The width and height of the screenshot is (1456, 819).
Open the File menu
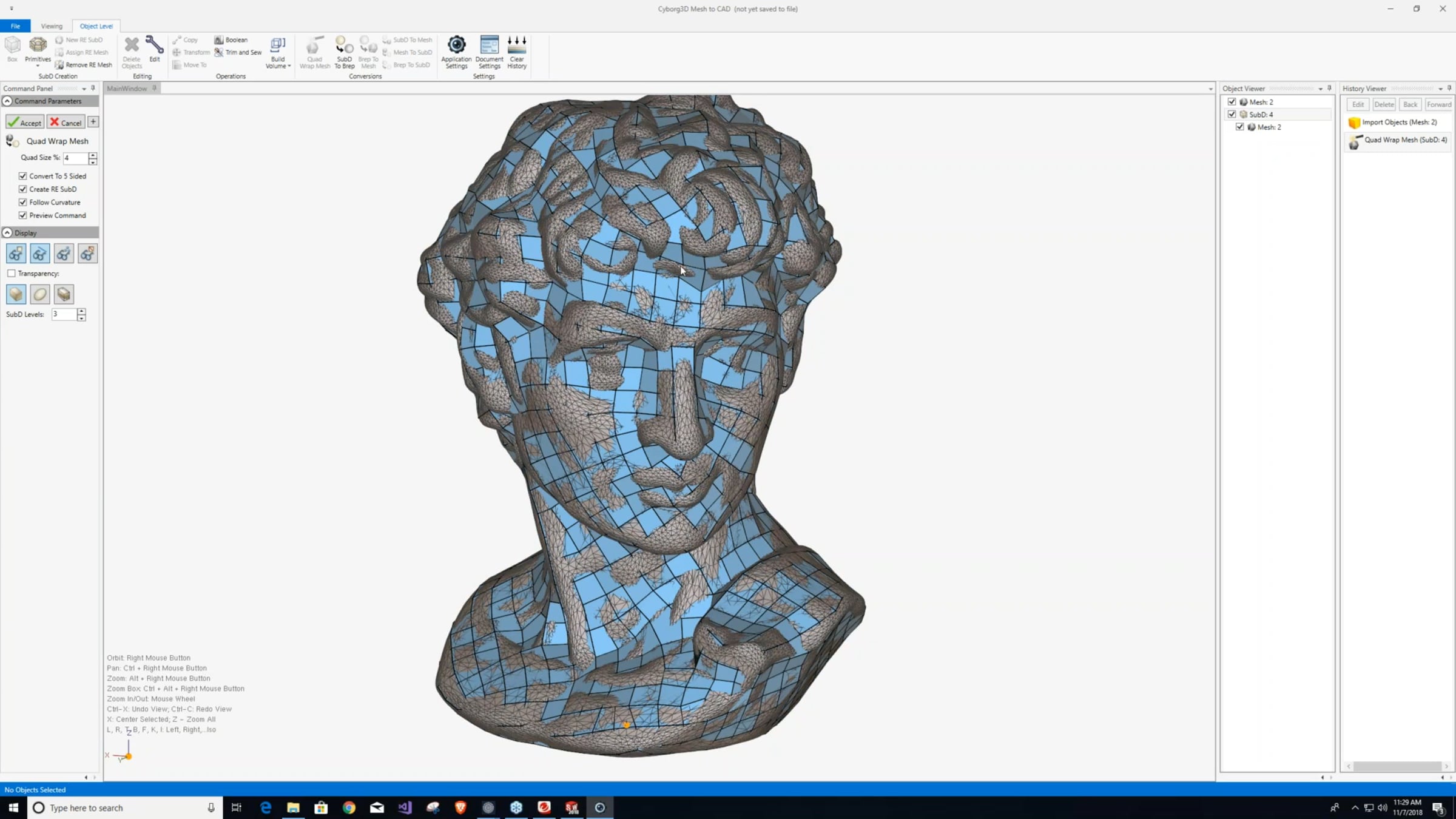[15, 26]
